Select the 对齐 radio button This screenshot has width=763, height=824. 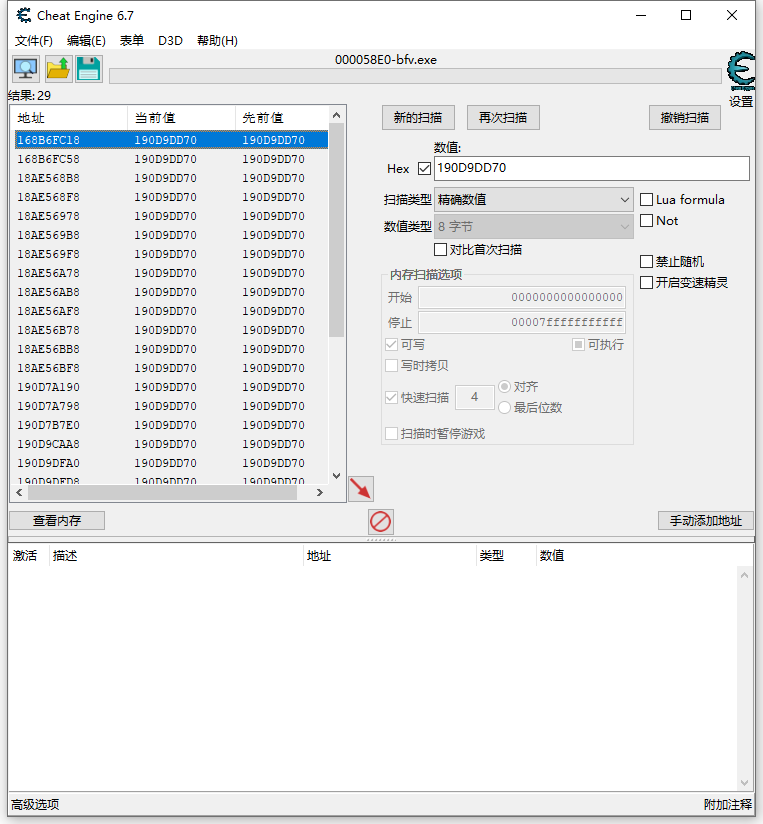tap(504, 387)
